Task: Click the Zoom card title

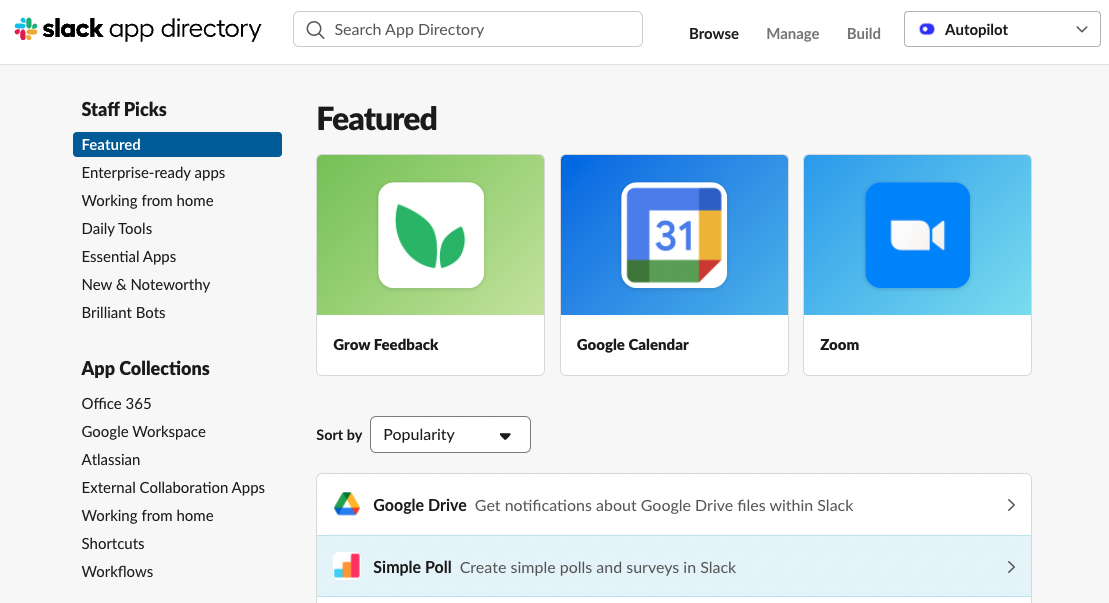Action: [x=839, y=345]
